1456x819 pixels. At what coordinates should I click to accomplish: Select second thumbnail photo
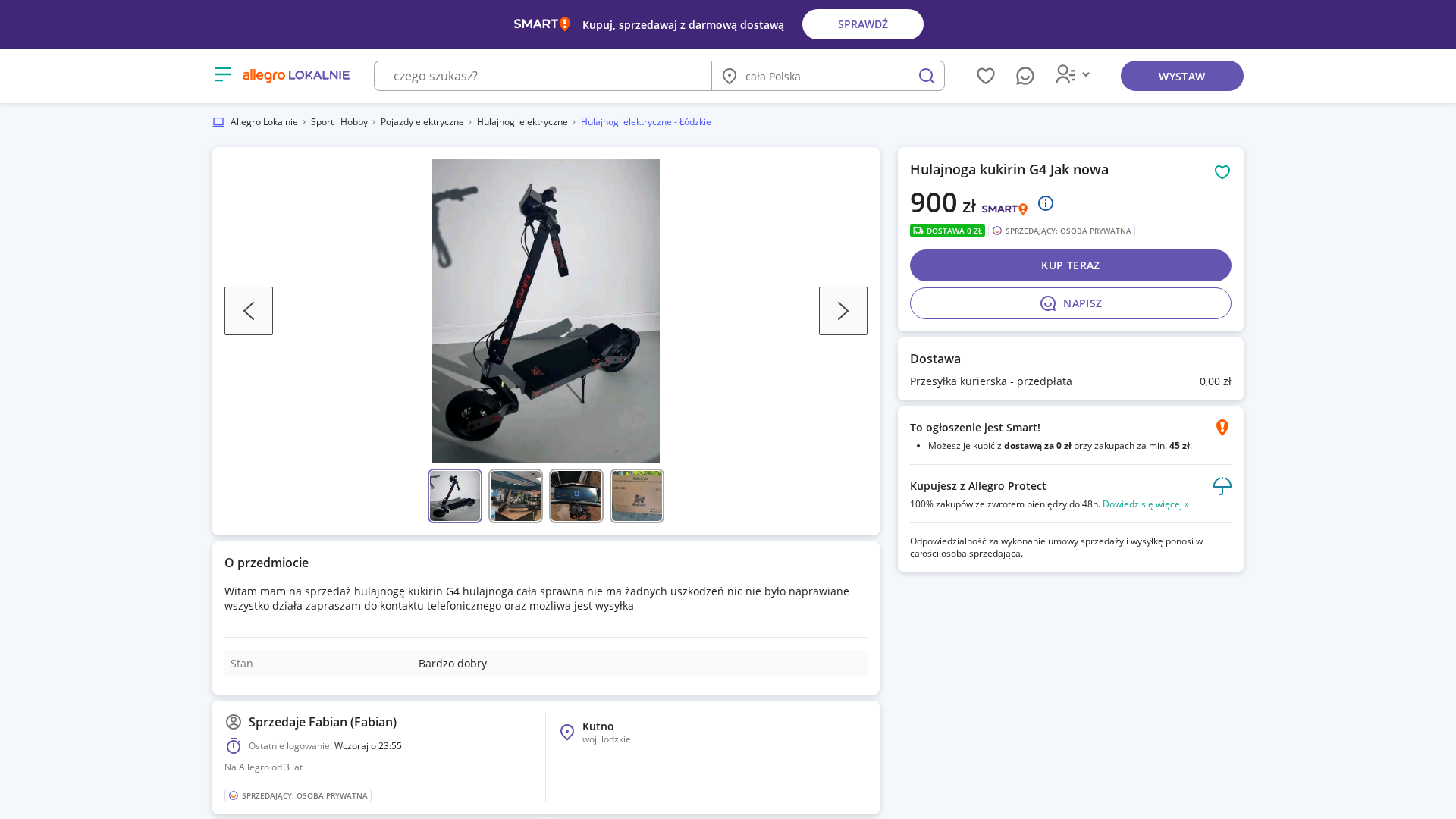click(516, 496)
